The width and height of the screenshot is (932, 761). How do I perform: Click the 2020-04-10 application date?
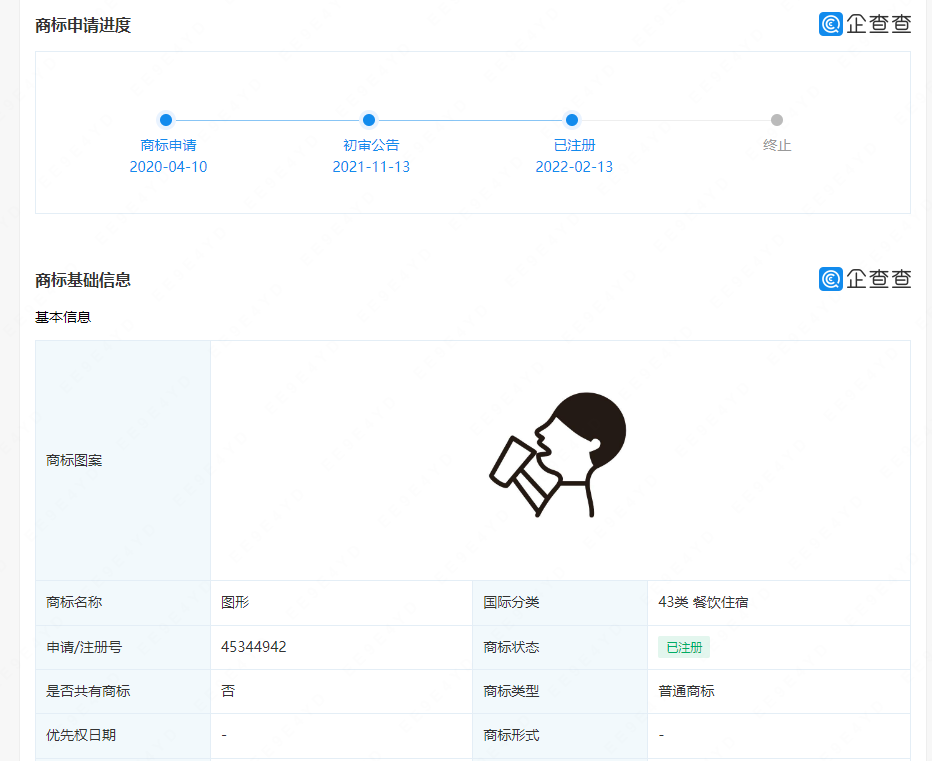[x=168, y=167]
